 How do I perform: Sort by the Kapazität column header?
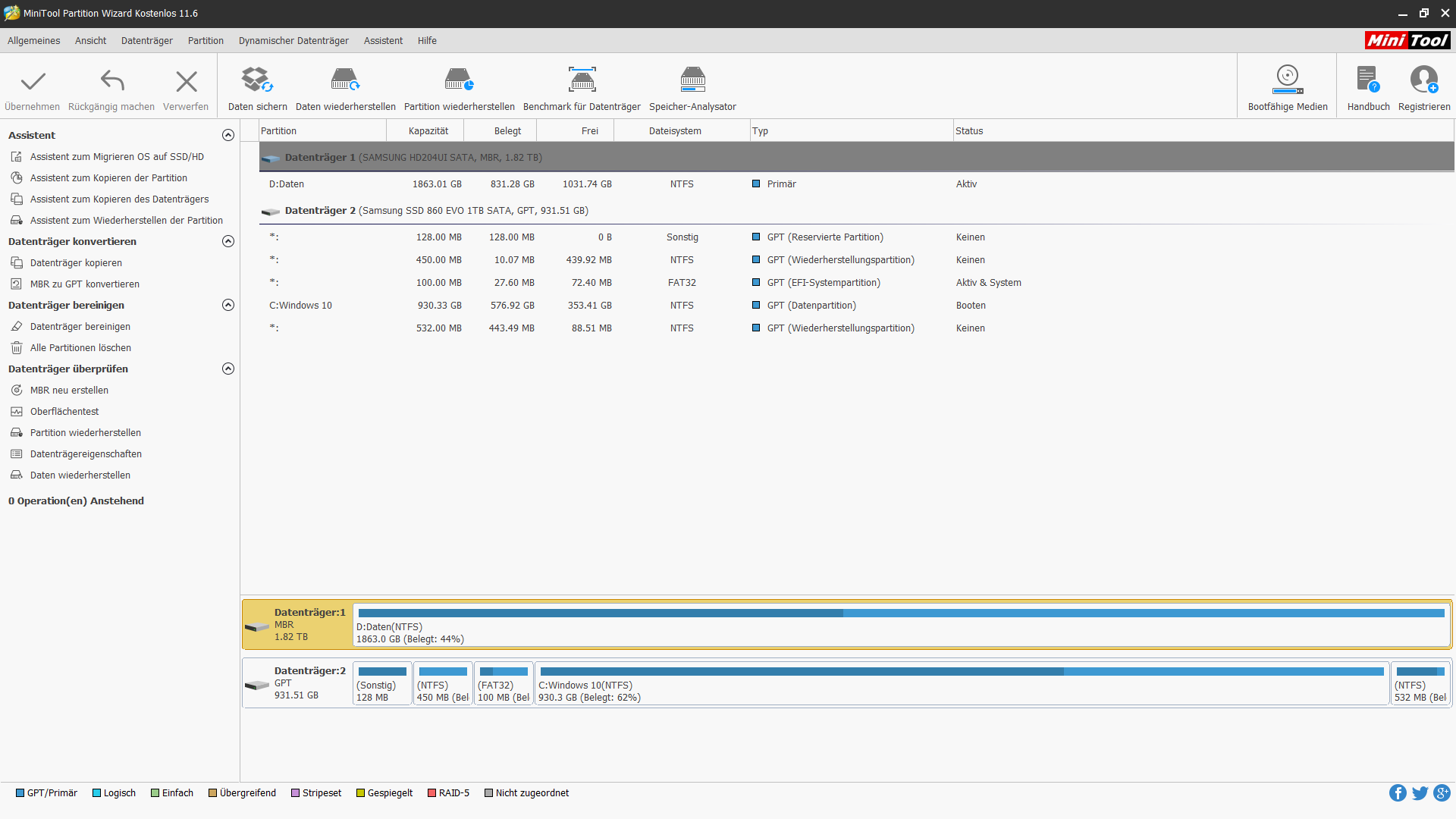point(428,131)
